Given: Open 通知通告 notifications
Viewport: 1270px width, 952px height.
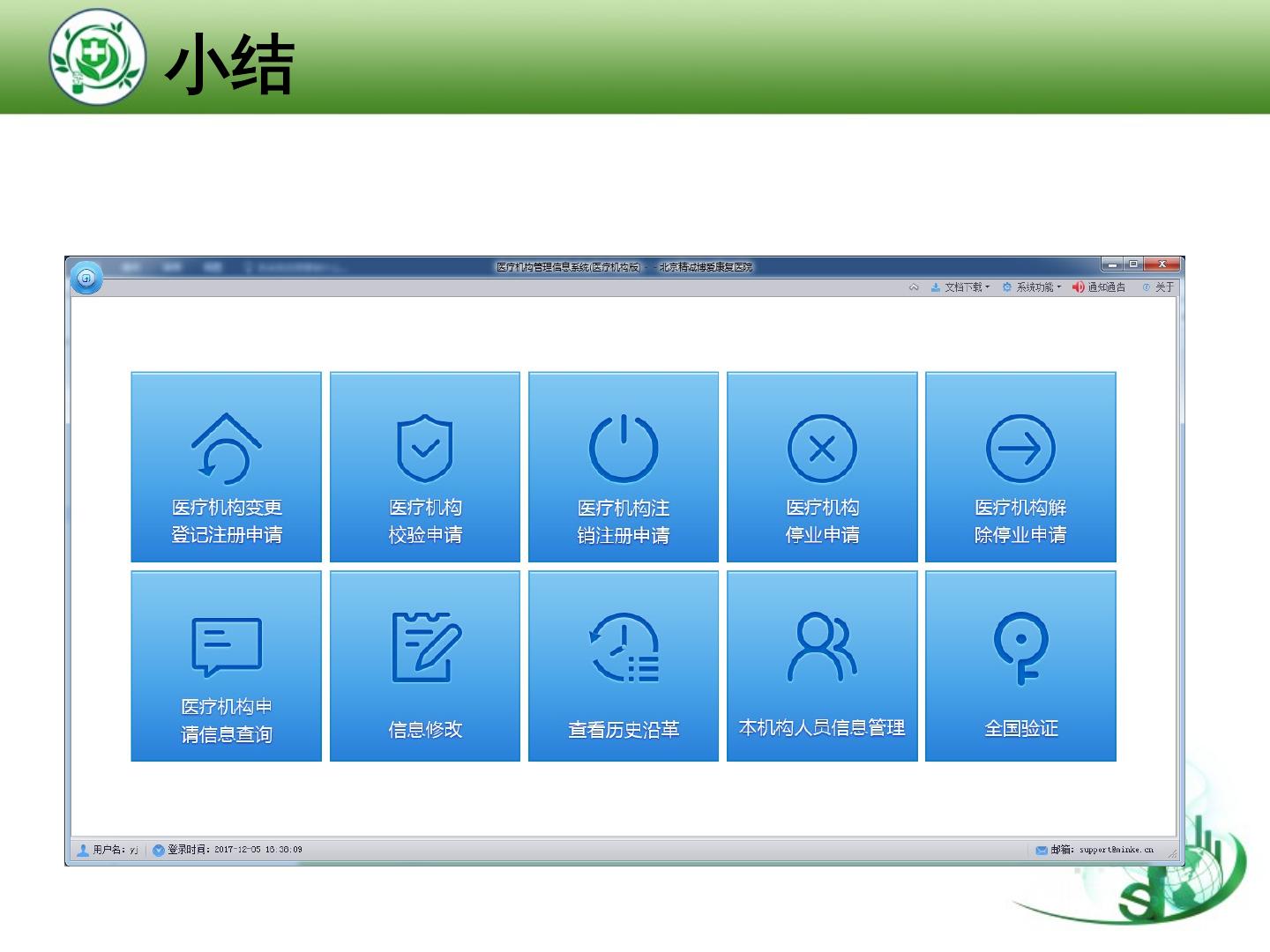Looking at the screenshot, I should click(1099, 287).
